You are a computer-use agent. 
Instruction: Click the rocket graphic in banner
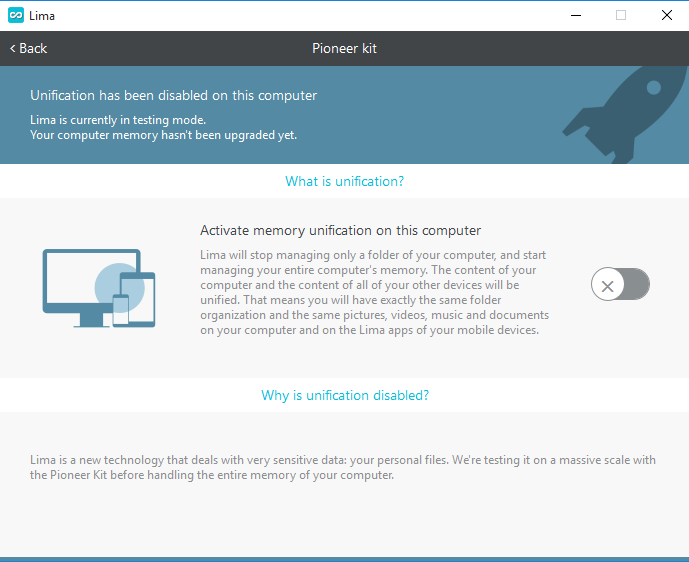tap(624, 115)
